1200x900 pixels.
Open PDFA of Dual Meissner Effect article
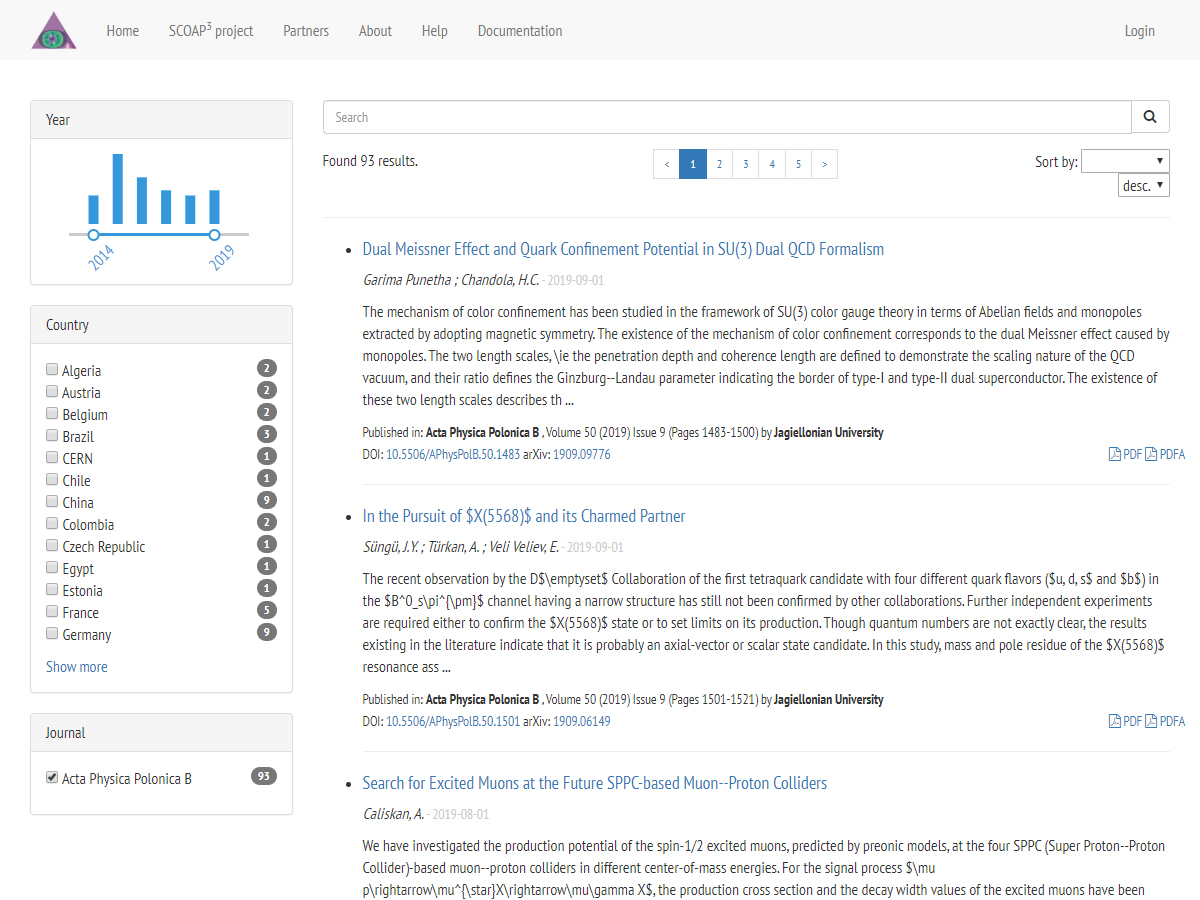pyautogui.click(x=1165, y=454)
